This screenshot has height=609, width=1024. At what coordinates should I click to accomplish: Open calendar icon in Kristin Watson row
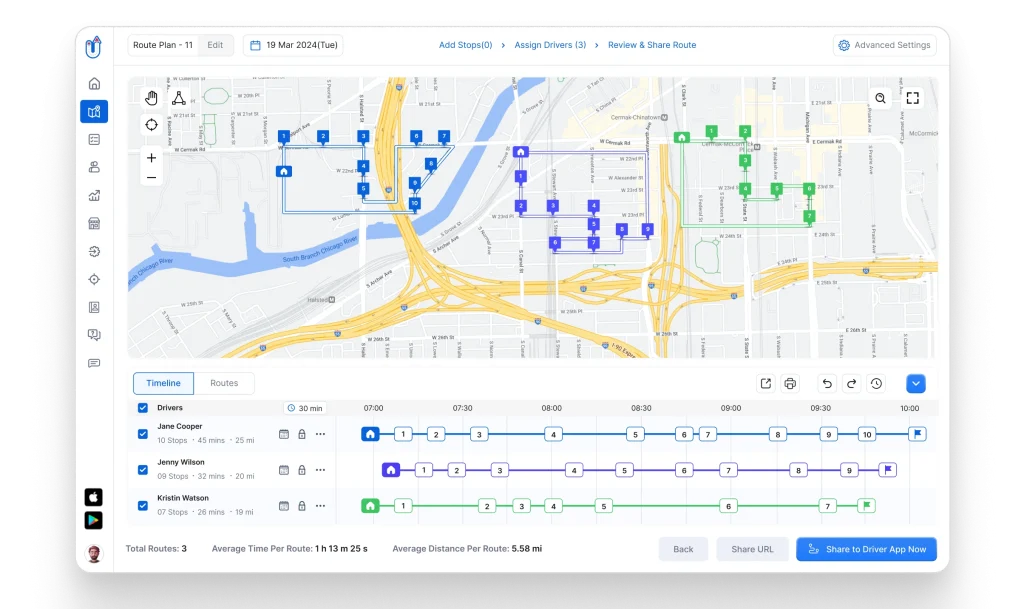[x=283, y=506]
